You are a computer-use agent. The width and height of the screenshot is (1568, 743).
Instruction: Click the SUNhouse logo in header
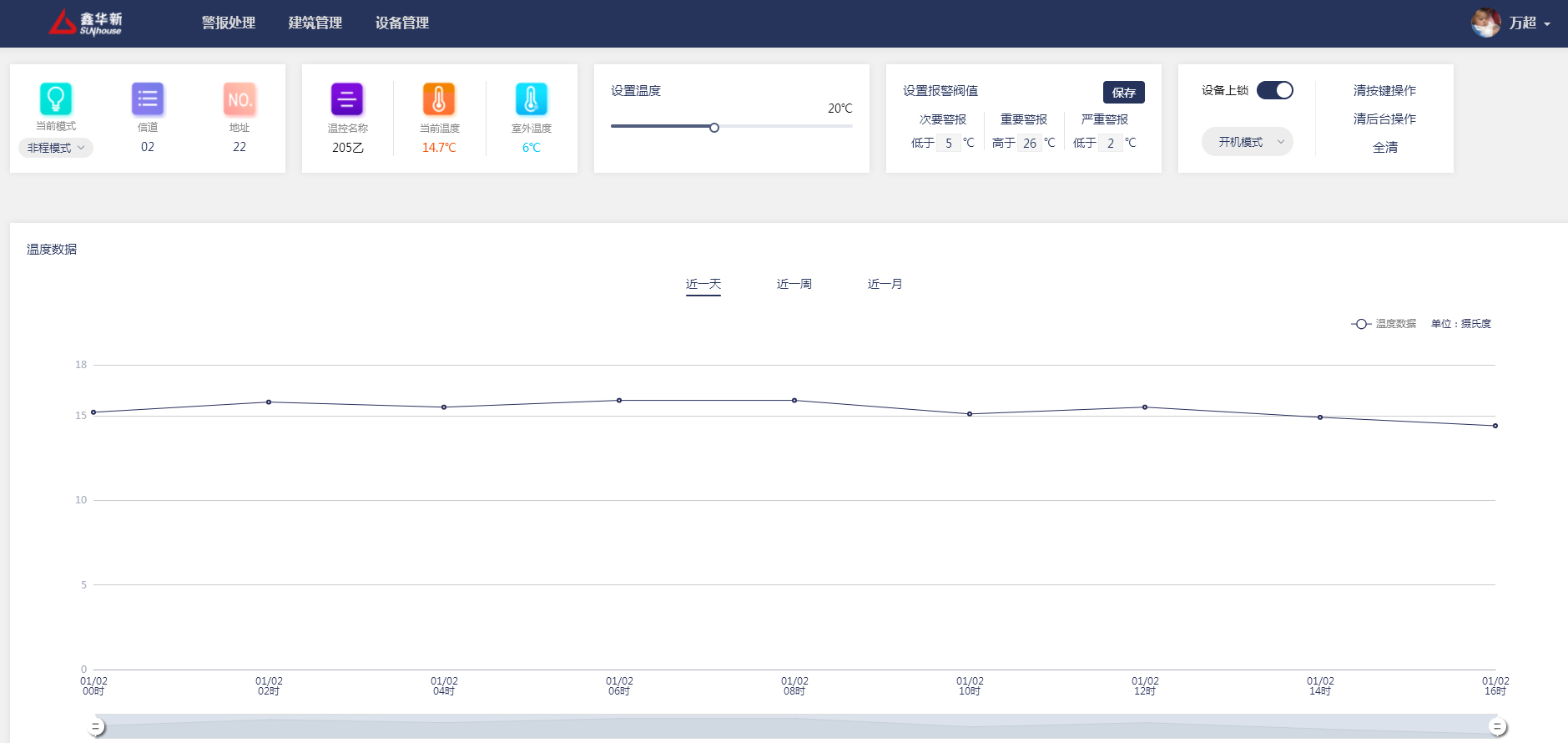pos(86,23)
